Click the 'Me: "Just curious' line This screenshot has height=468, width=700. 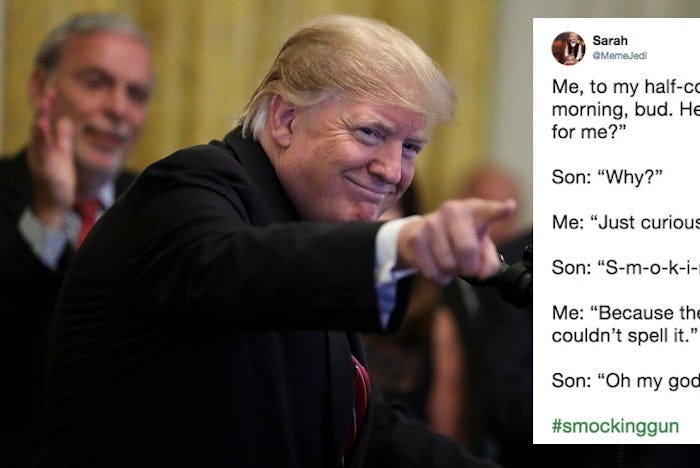(x=625, y=222)
